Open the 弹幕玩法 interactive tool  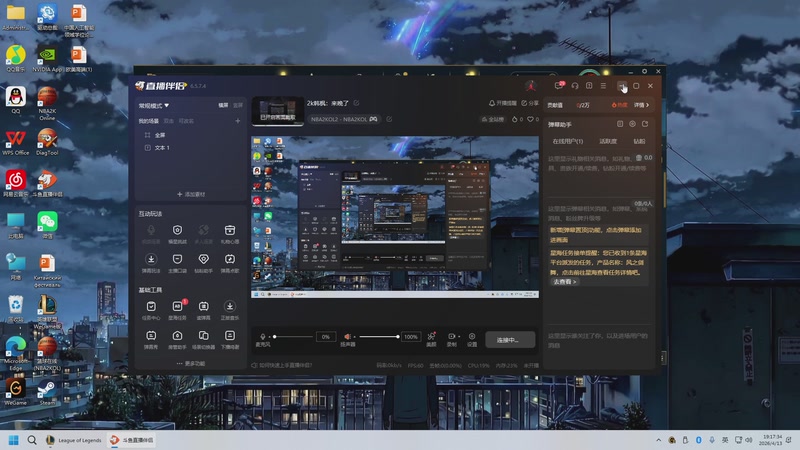tap(151, 263)
